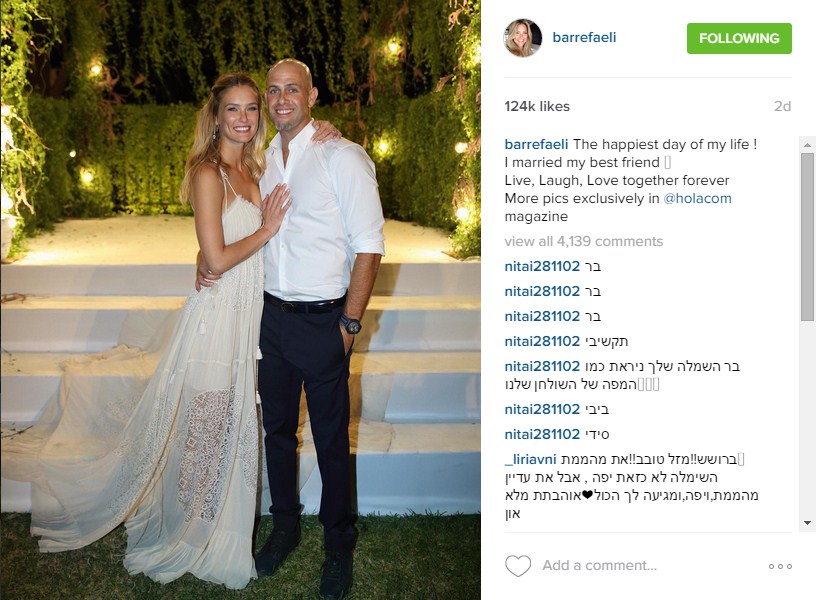Screen dimensions: 816x600
Task: Open the @holacom mention link
Action: (697, 198)
